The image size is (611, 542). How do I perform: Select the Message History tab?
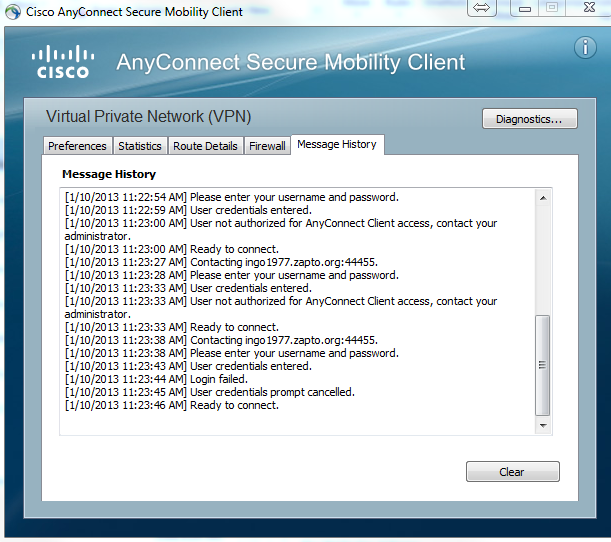[x=337, y=145]
